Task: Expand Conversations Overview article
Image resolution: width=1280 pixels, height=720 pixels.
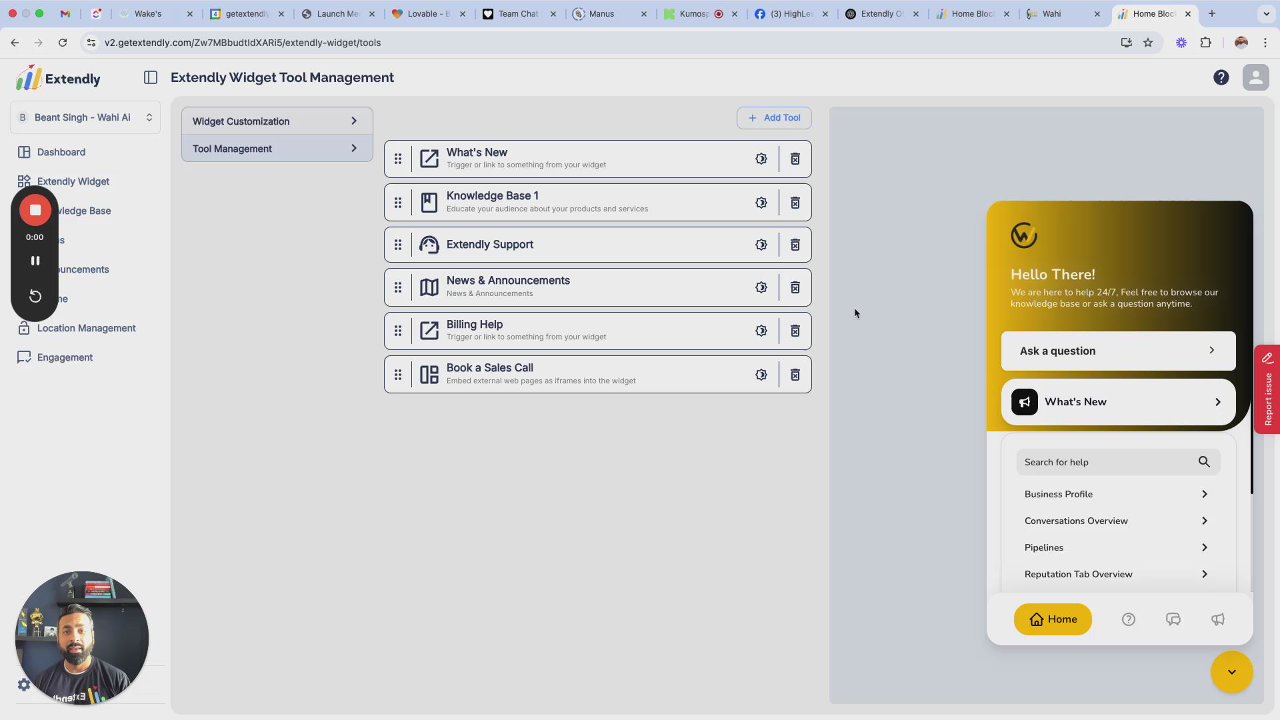Action: (1118, 521)
